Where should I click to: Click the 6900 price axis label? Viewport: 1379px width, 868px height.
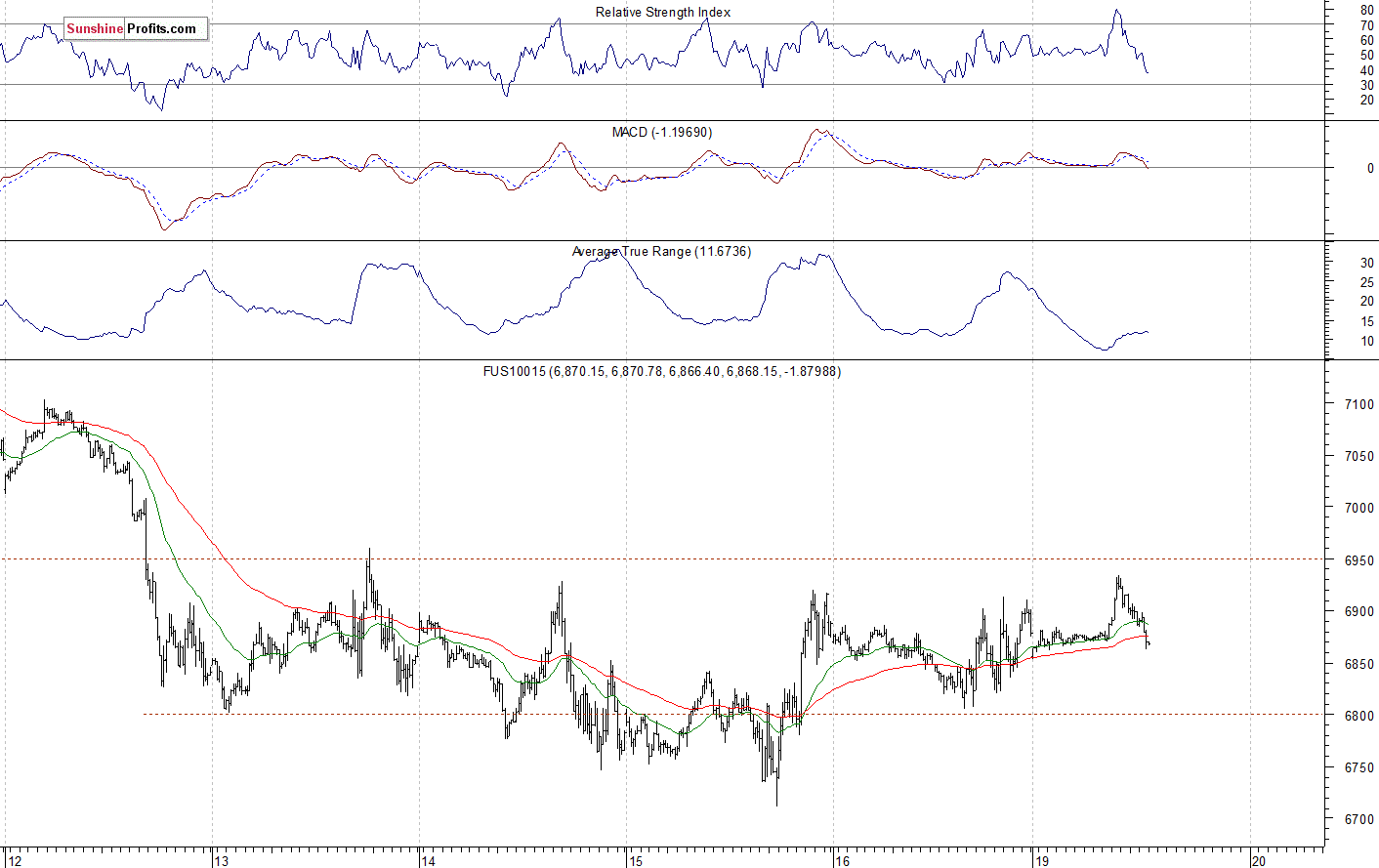[1359, 612]
